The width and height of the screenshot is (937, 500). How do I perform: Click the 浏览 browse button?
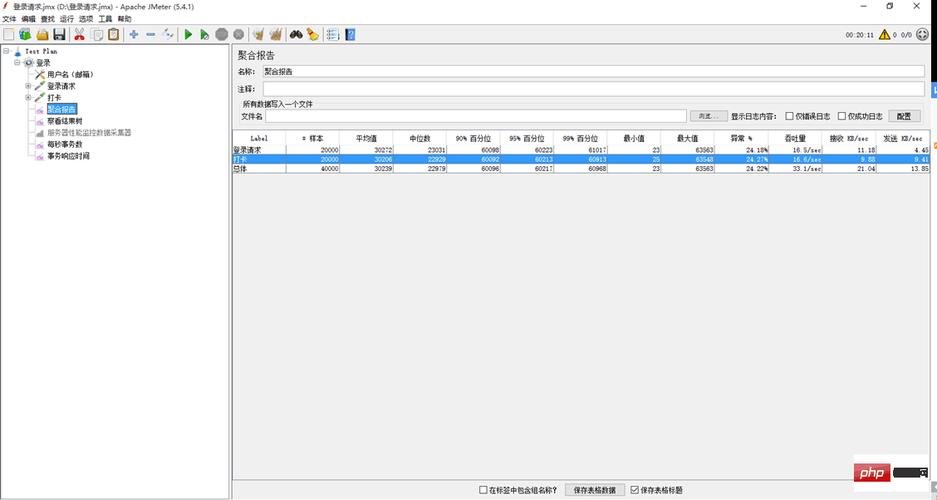point(709,116)
